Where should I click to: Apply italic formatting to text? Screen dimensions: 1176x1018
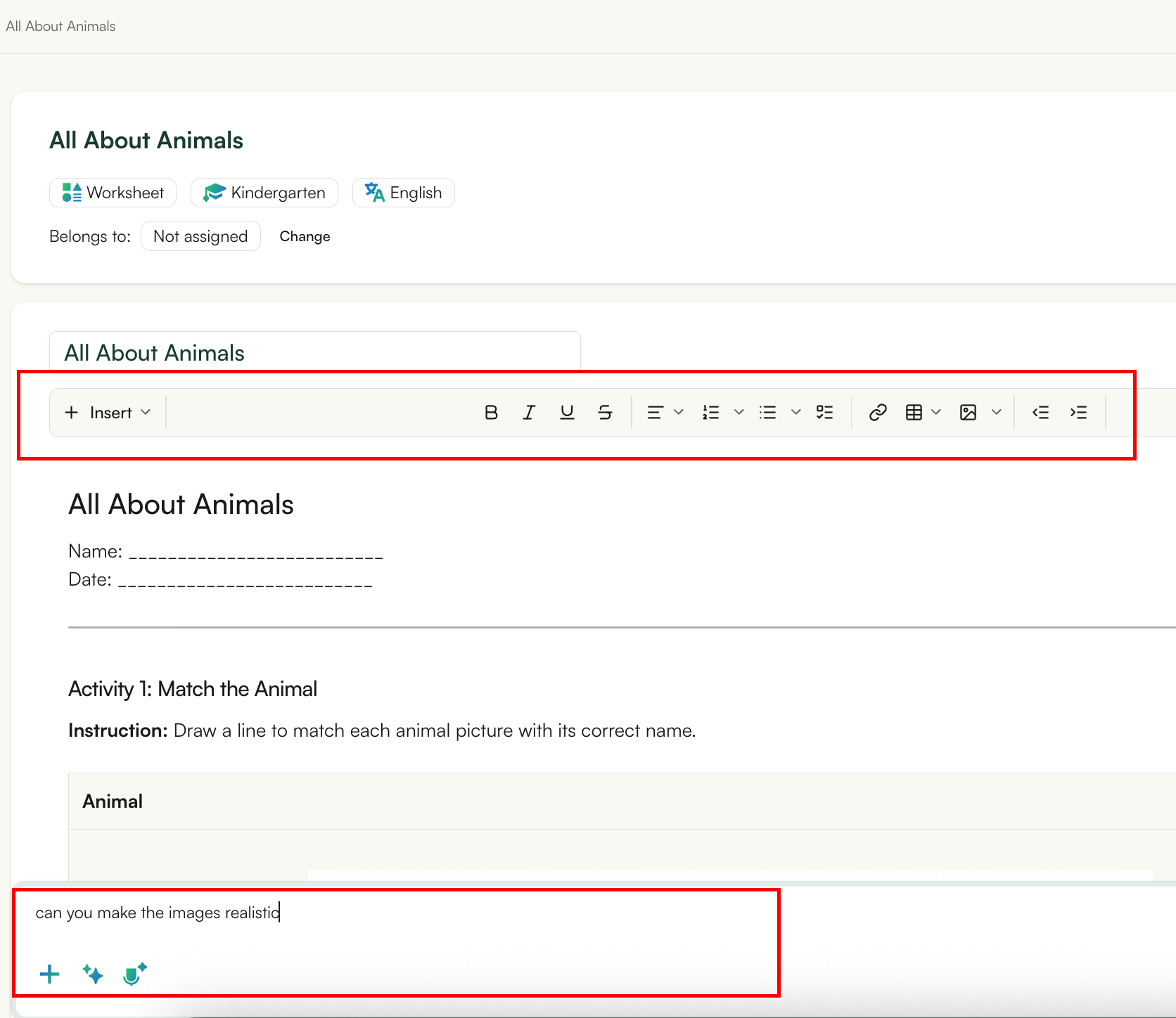pos(529,412)
